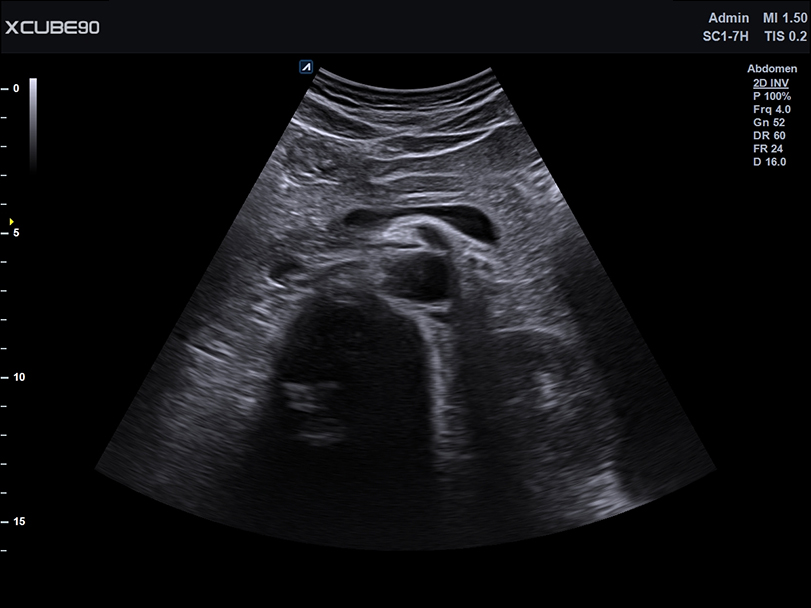This screenshot has width=811, height=608.
Task: Click the Admin user label
Action: coord(727,16)
